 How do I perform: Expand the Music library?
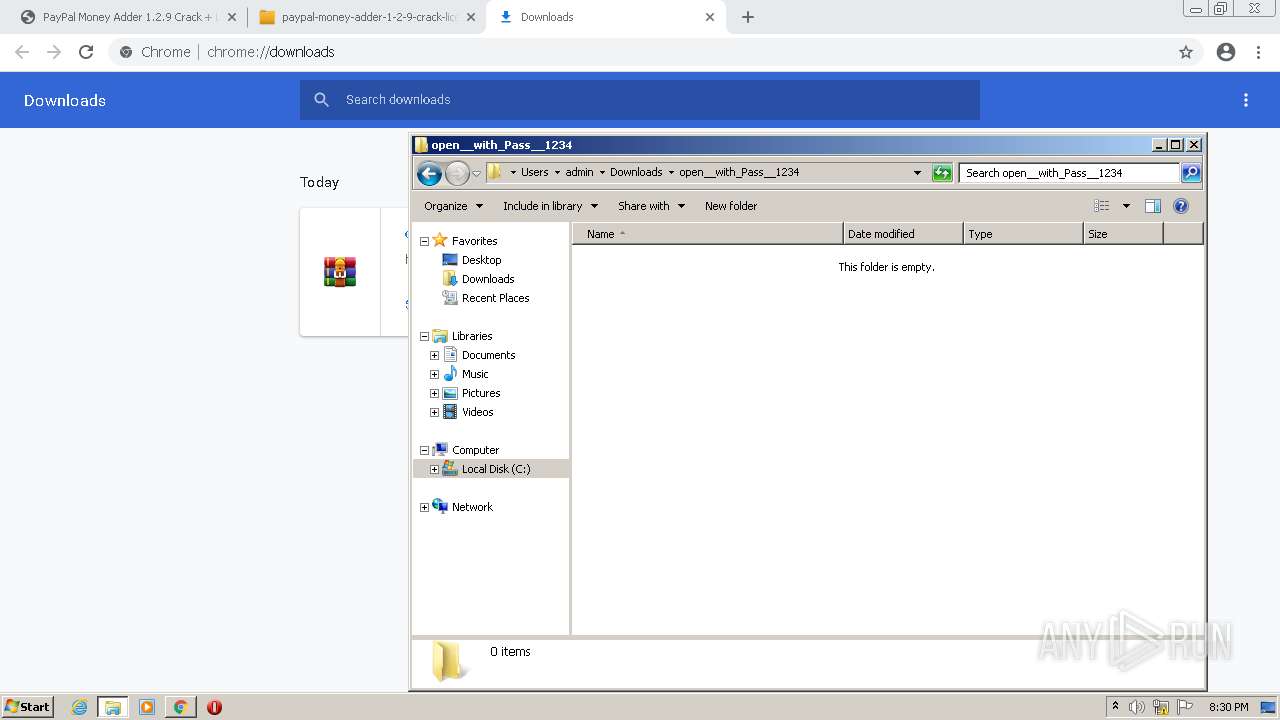click(434, 374)
